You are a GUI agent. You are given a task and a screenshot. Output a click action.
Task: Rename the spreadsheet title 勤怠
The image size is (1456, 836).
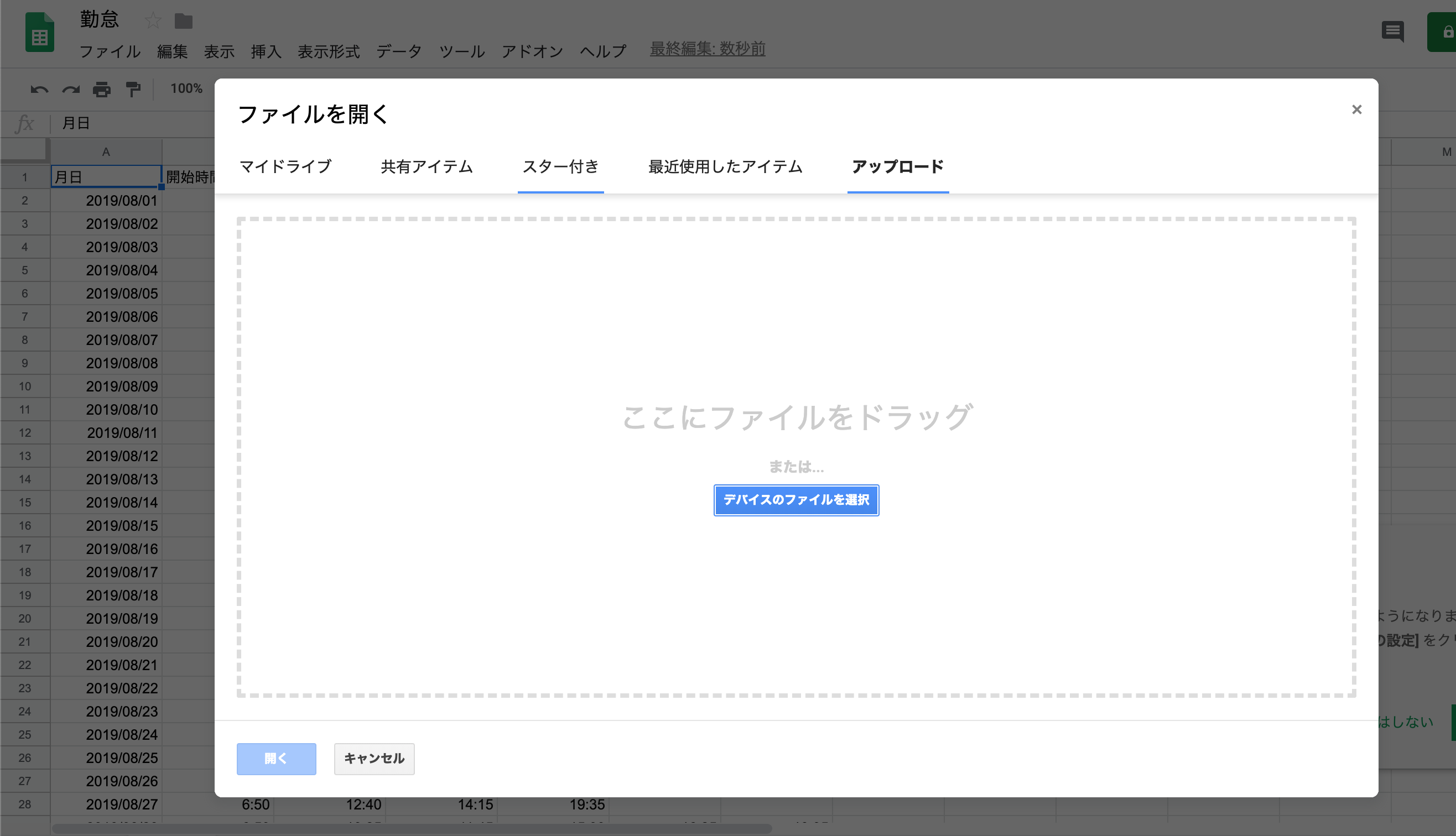click(98, 19)
